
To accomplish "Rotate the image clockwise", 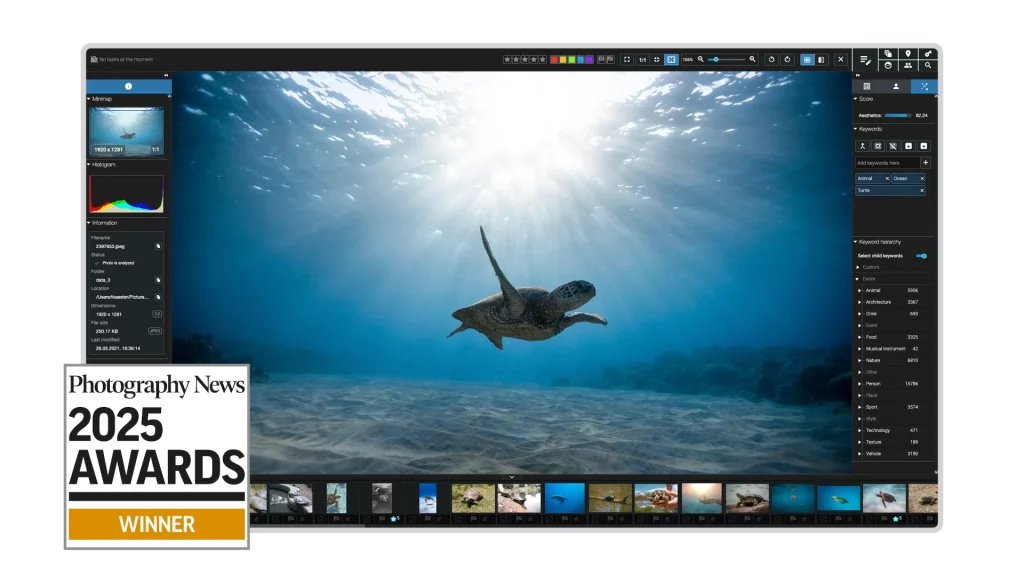I will pyautogui.click(x=787, y=59).
